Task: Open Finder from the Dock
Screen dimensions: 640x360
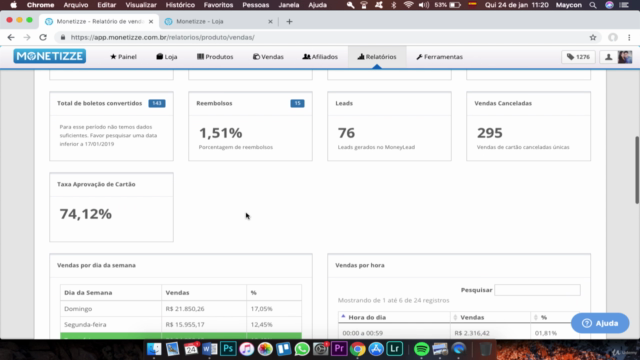Action: (154, 349)
